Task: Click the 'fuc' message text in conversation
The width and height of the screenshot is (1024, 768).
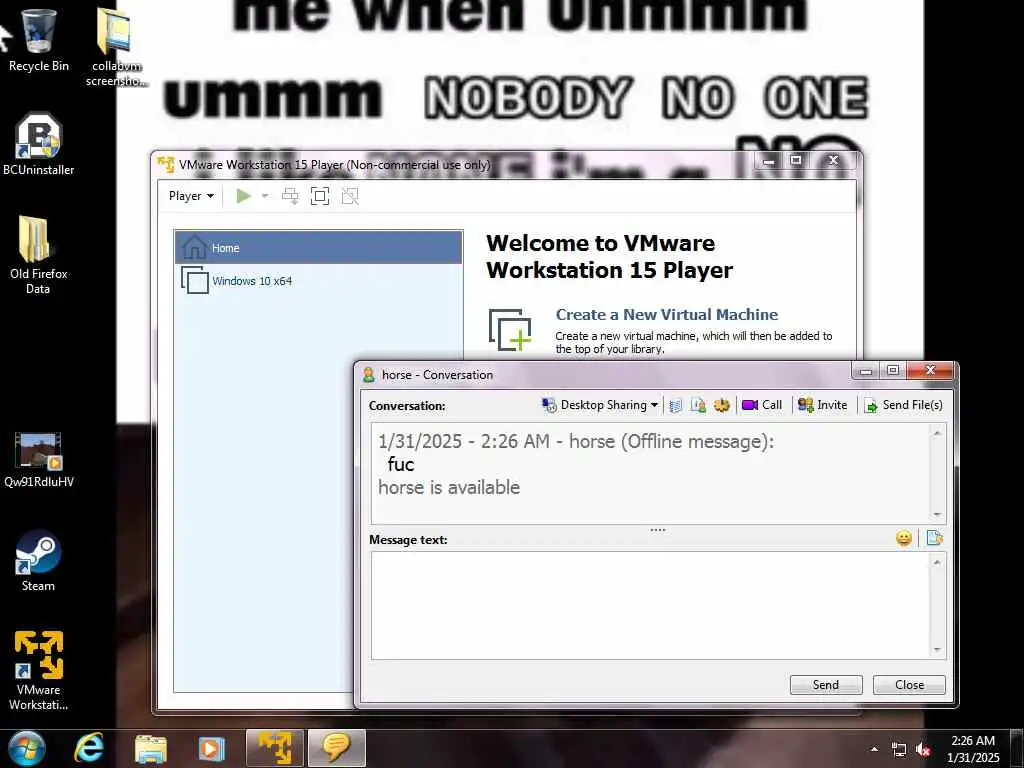Action: [400, 464]
